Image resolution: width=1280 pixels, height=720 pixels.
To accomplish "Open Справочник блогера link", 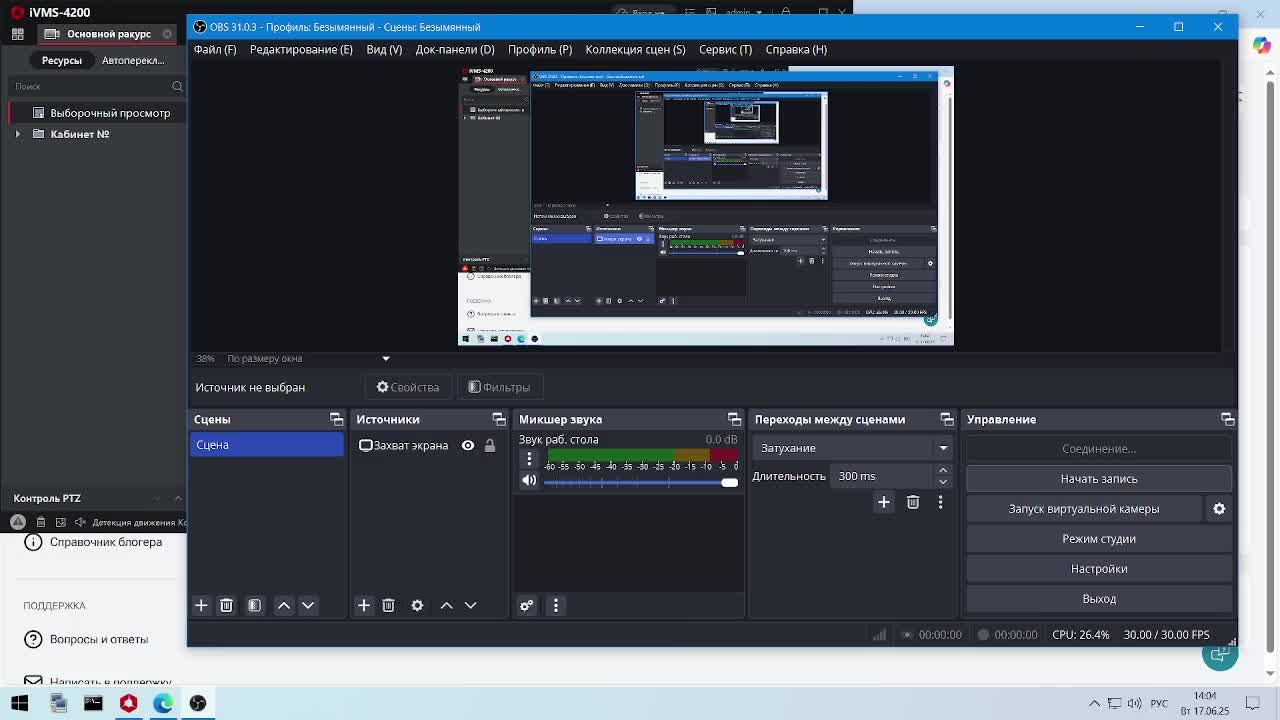I will tap(106, 542).
